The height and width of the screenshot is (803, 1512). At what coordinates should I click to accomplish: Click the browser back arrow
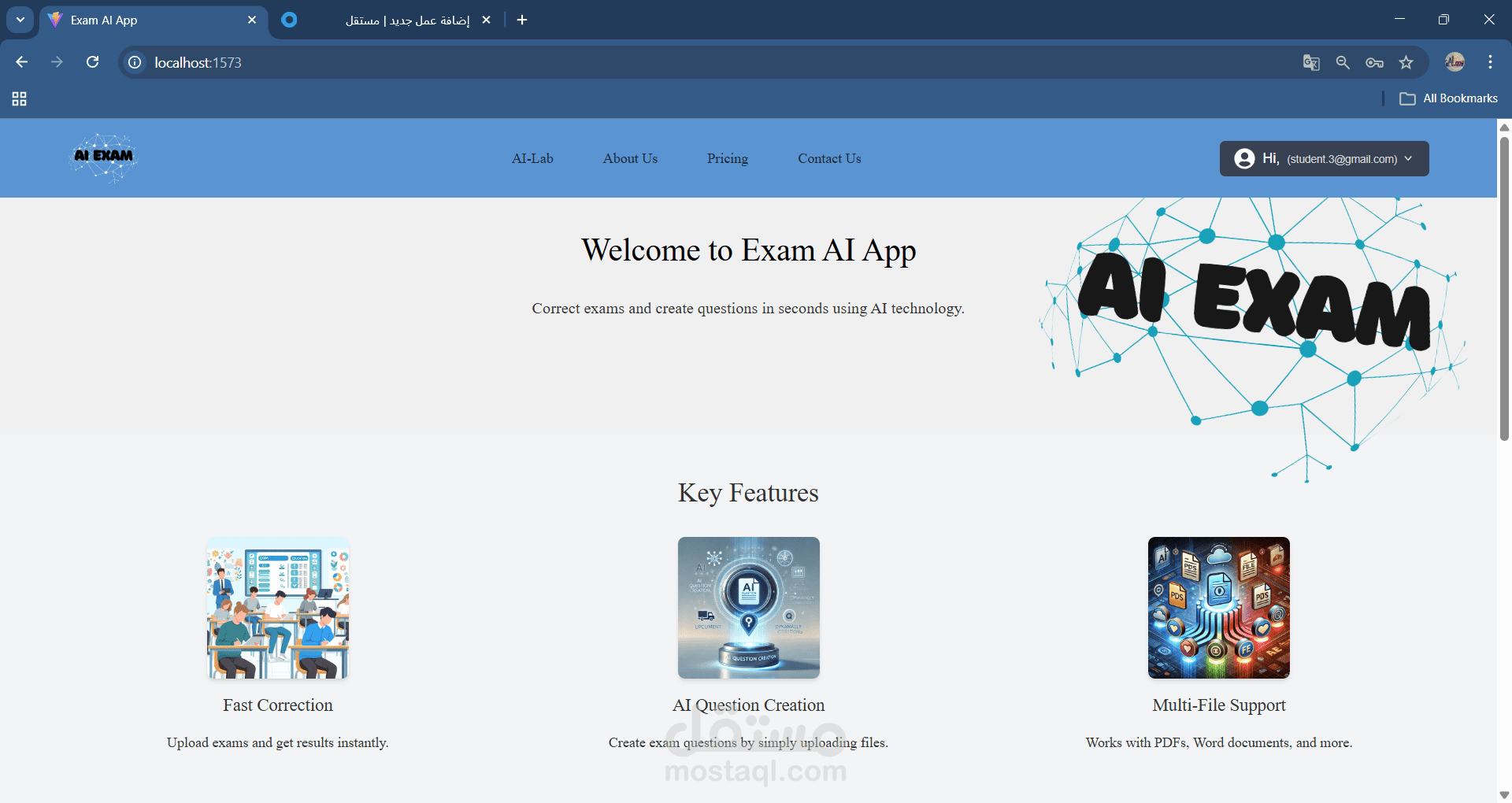21,61
